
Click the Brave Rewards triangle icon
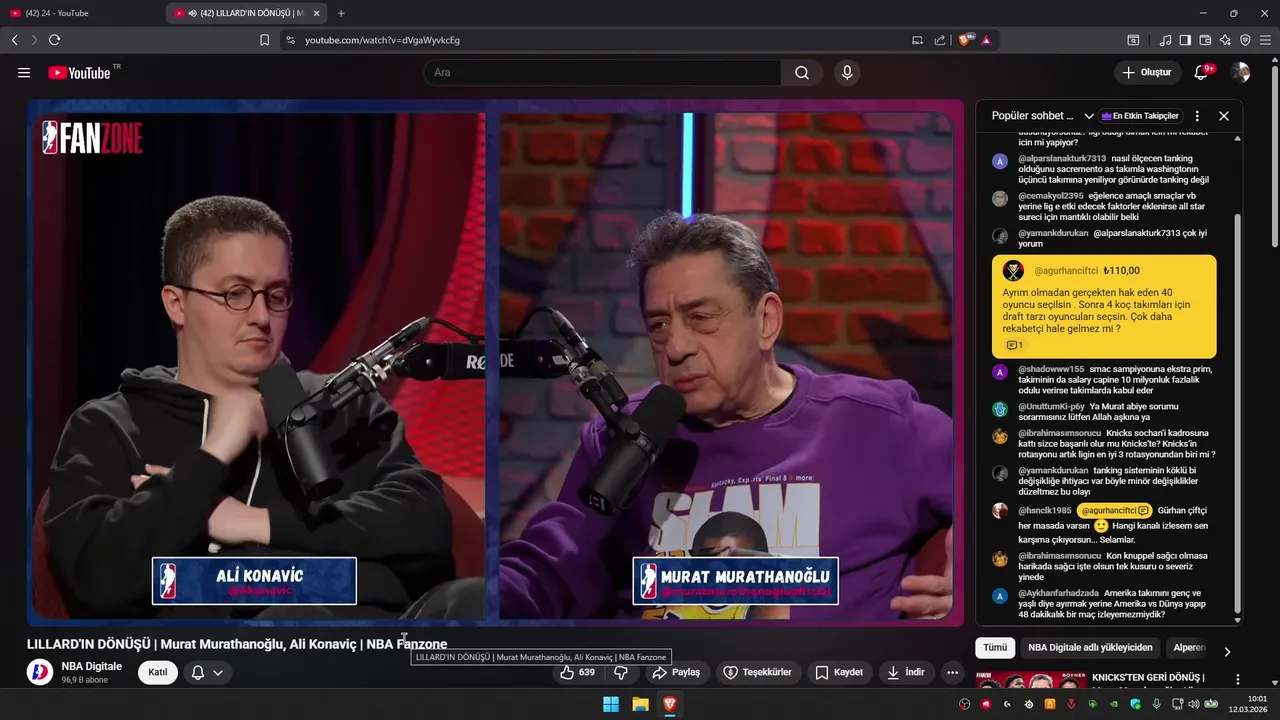986,40
